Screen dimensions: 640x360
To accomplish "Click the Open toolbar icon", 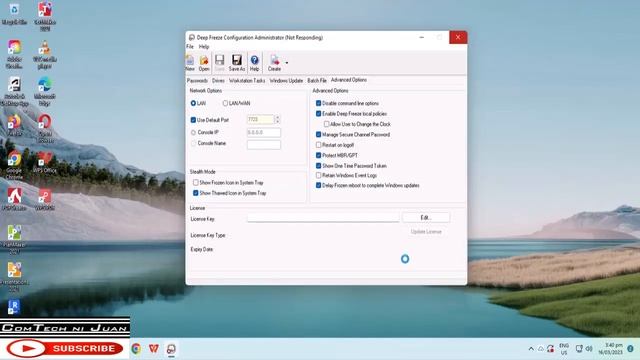I will tap(204, 63).
